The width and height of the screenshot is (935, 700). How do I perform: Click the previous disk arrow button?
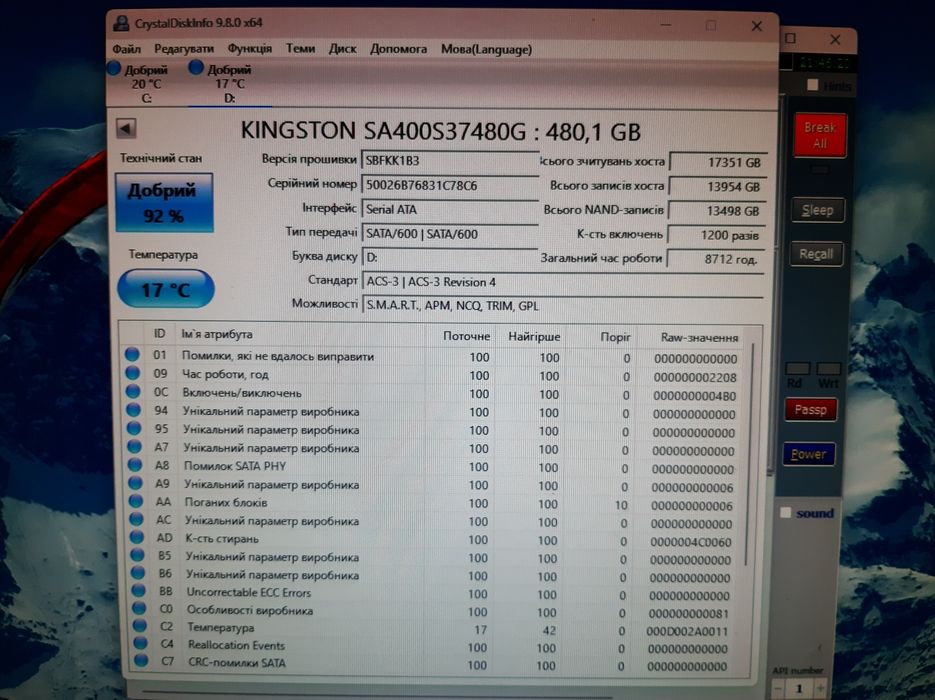click(126, 128)
